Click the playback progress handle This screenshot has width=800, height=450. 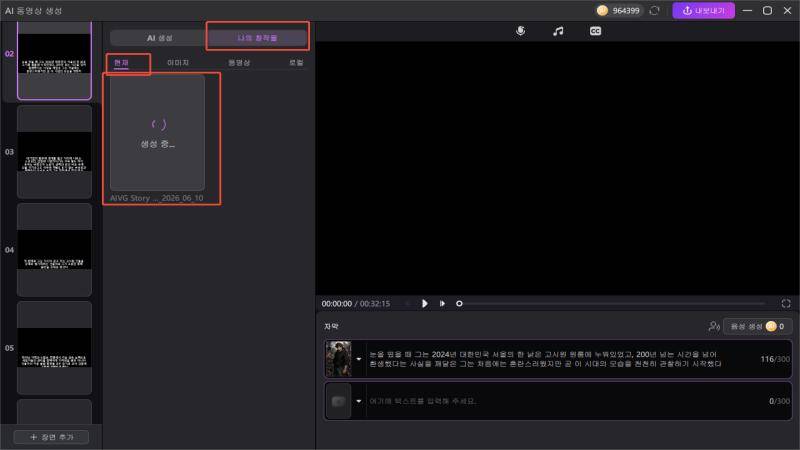(x=459, y=304)
